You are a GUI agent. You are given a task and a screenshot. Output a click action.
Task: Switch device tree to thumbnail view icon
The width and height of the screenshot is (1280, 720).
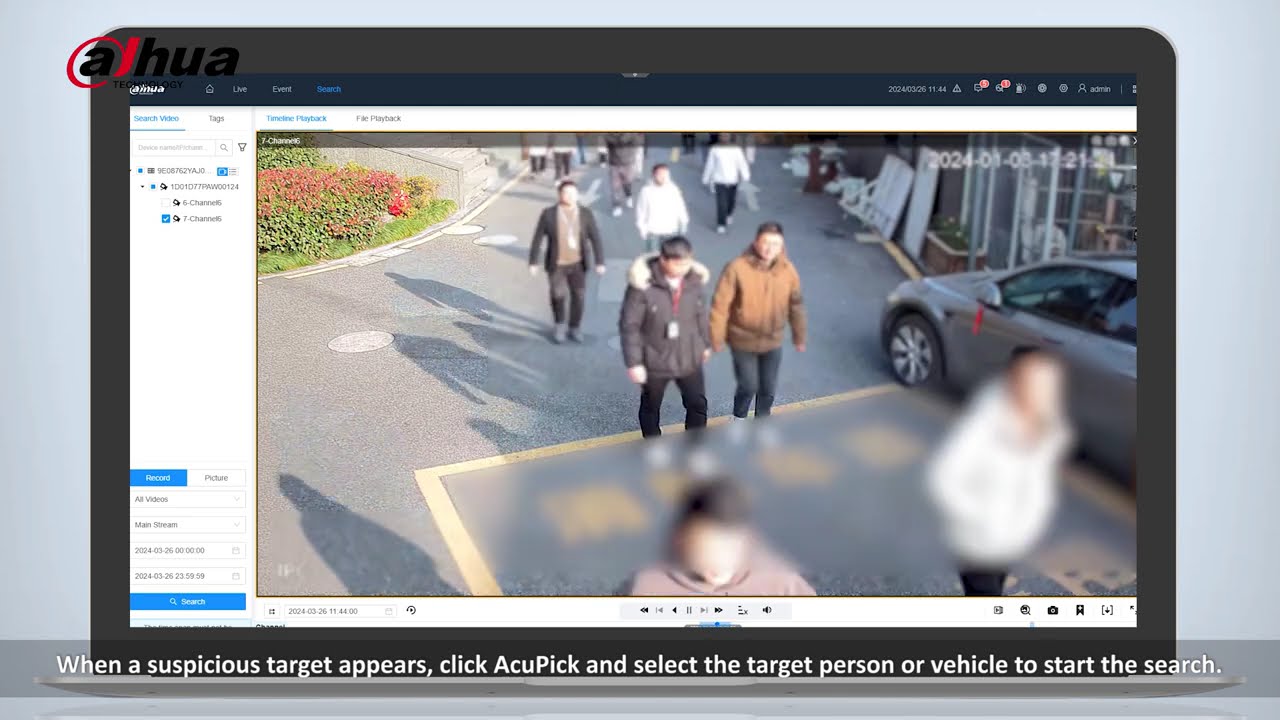(x=223, y=171)
